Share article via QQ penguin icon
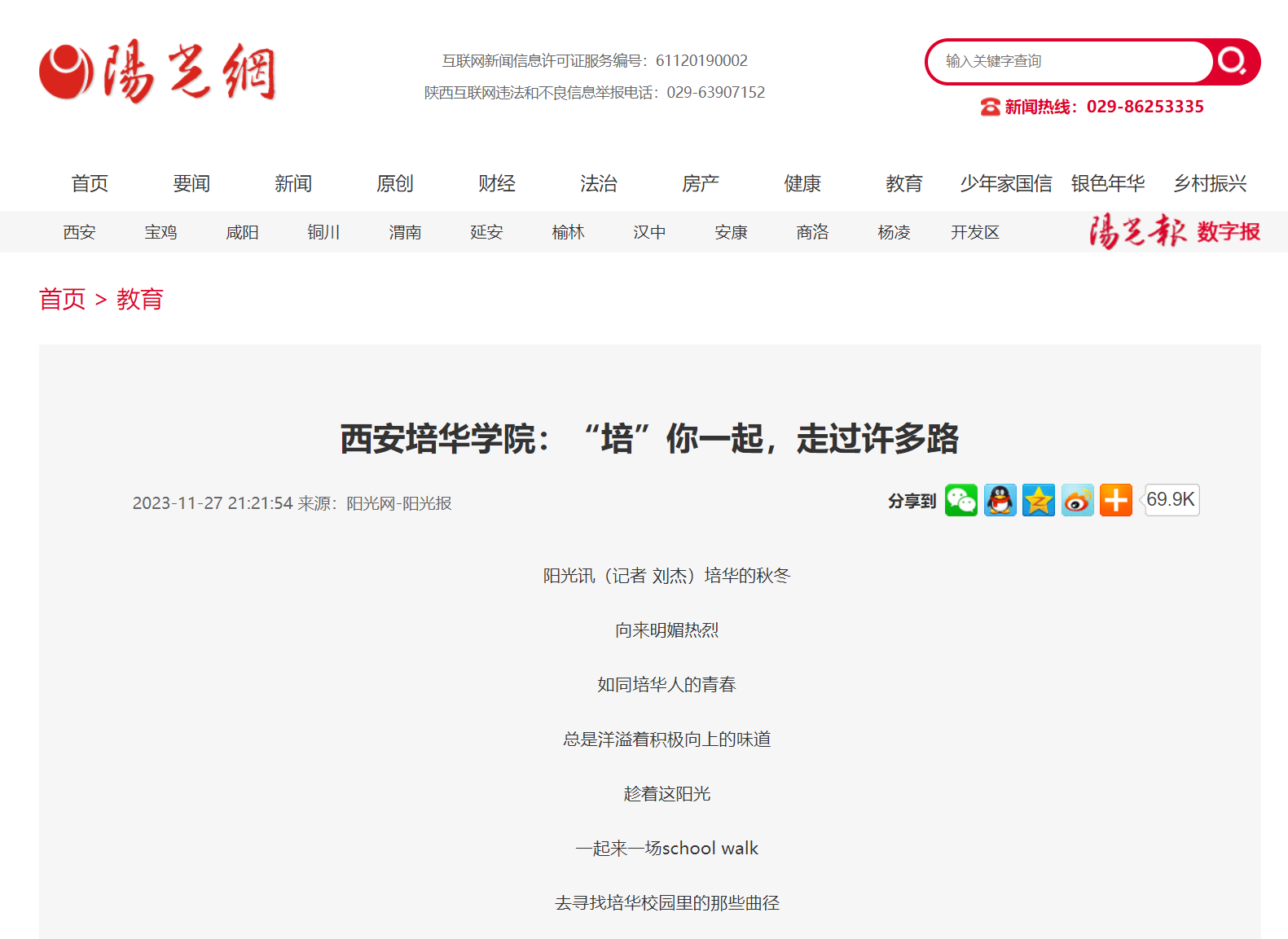The height and width of the screenshot is (939, 1288). (x=1000, y=500)
